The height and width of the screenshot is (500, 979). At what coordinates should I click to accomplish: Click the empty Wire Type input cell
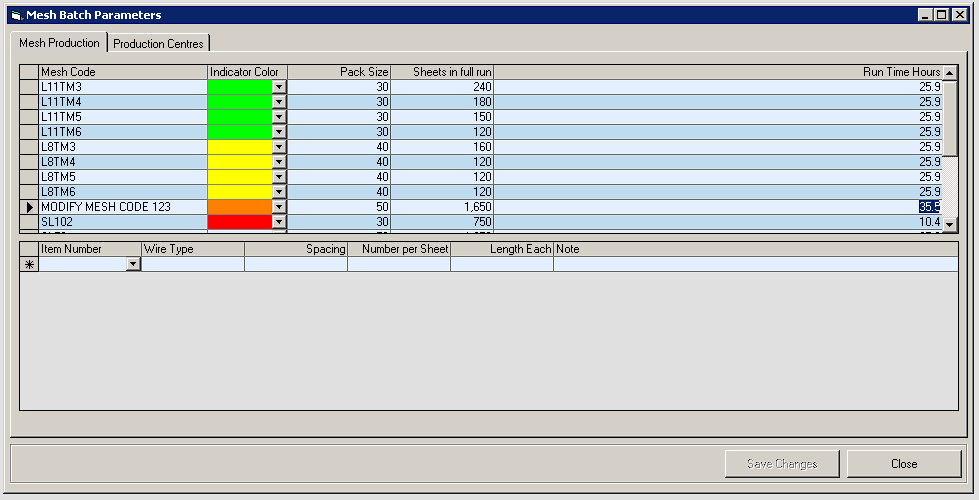(193, 264)
